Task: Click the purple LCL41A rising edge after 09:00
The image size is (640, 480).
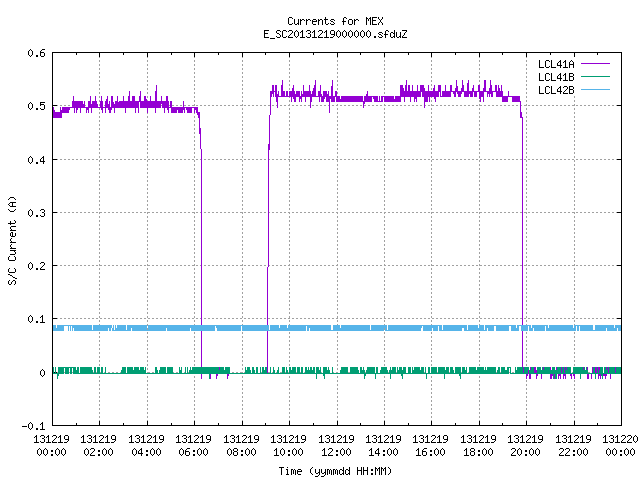Action: pos(268,233)
